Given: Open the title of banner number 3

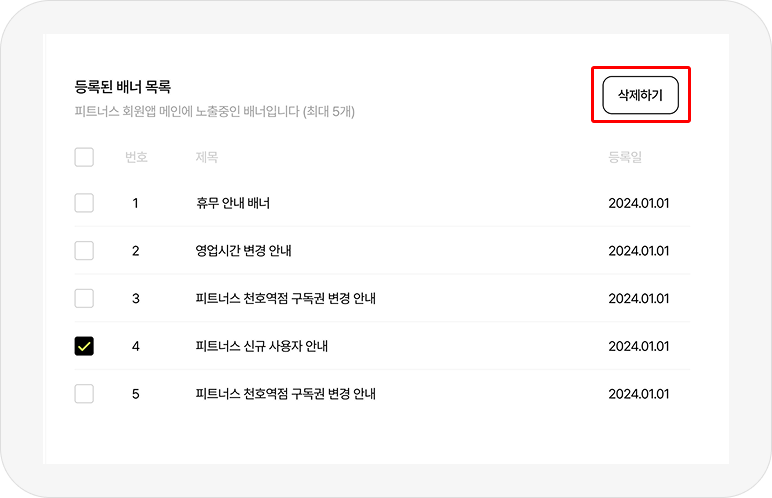Looking at the screenshot, I should tap(286, 299).
